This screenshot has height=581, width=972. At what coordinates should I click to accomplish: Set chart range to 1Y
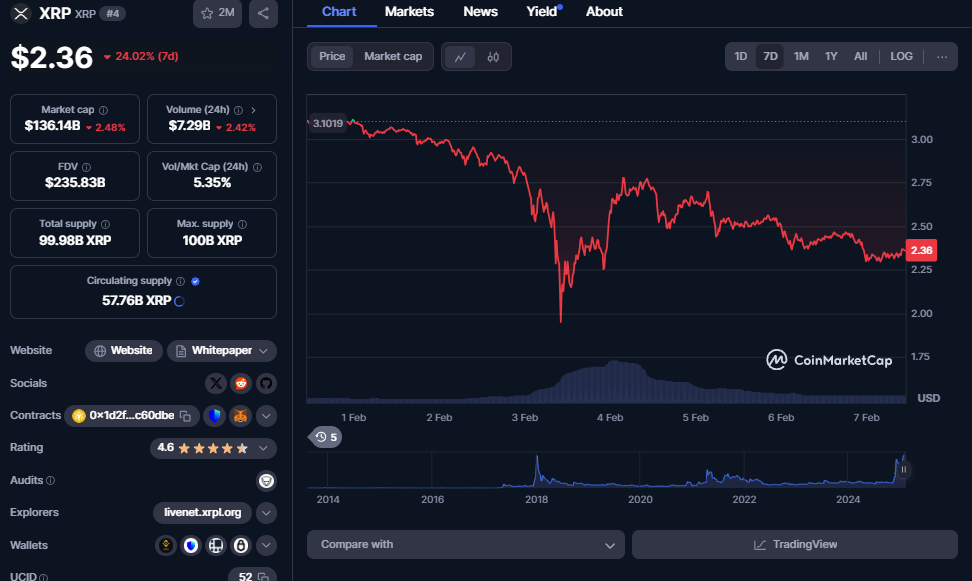831,56
